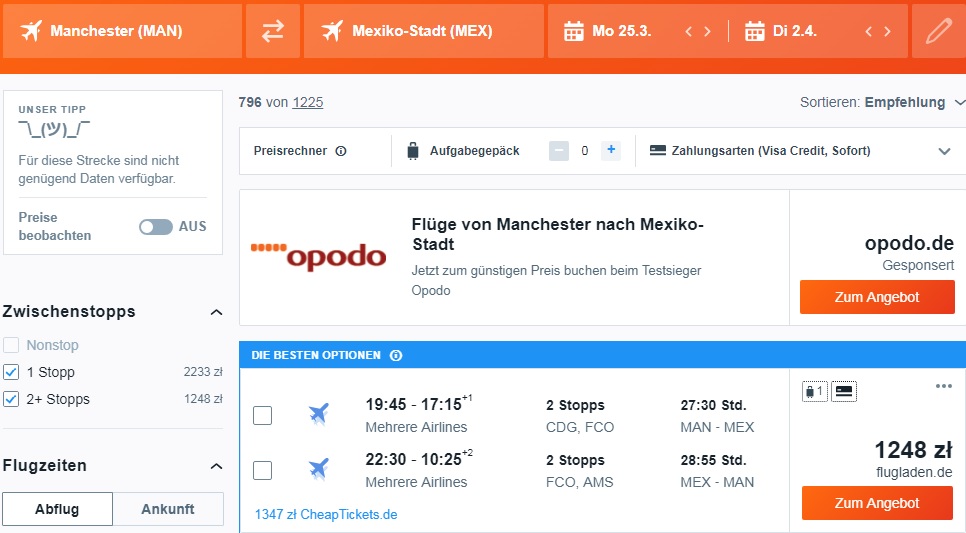Swap origin and destination airports
The height and width of the screenshot is (533, 966).
coord(273,31)
